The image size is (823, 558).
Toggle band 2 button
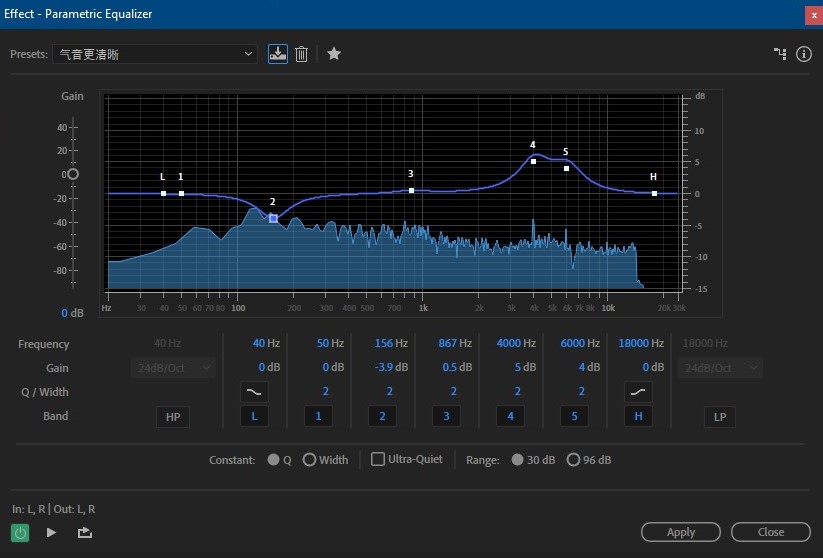coord(382,416)
